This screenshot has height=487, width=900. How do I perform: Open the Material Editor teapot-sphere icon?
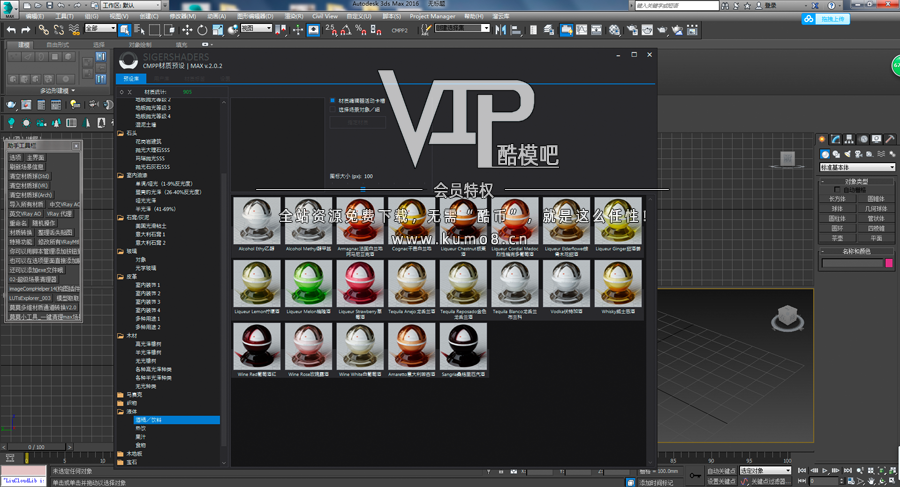click(615, 30)
